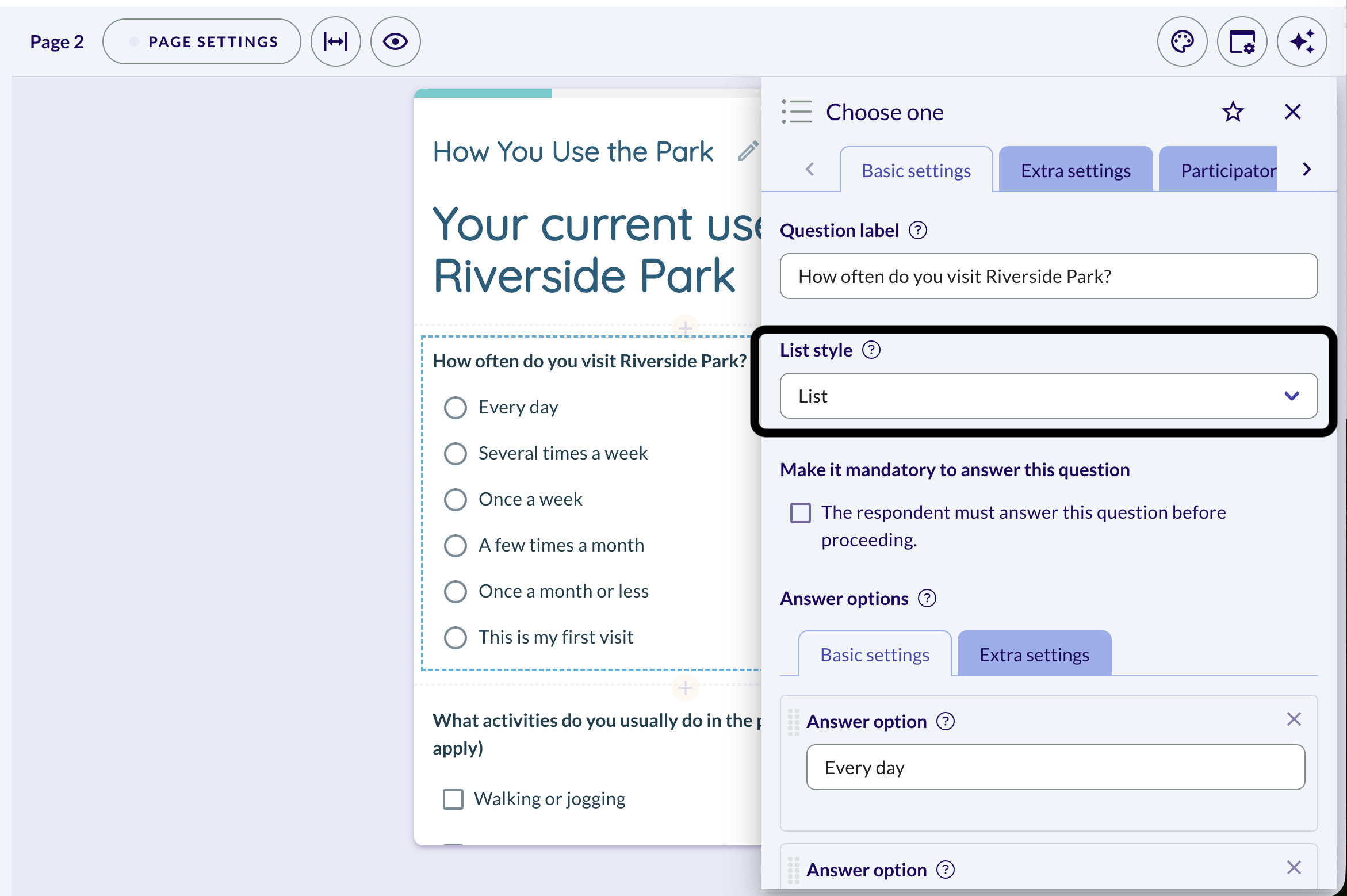Image resolution: width=1347 pixels, height=896 pixels.
Task: Click the Every day answer option field
Action: 1055,767
